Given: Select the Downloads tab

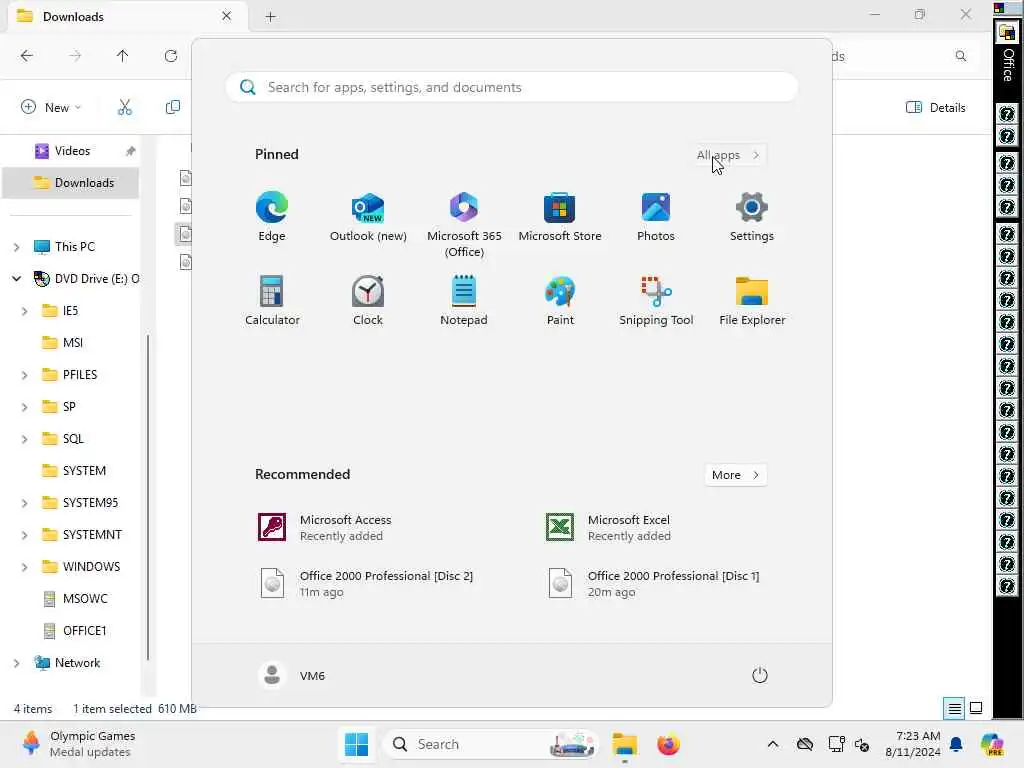Looking at the screenshot, I should click(x=127, y=16).
